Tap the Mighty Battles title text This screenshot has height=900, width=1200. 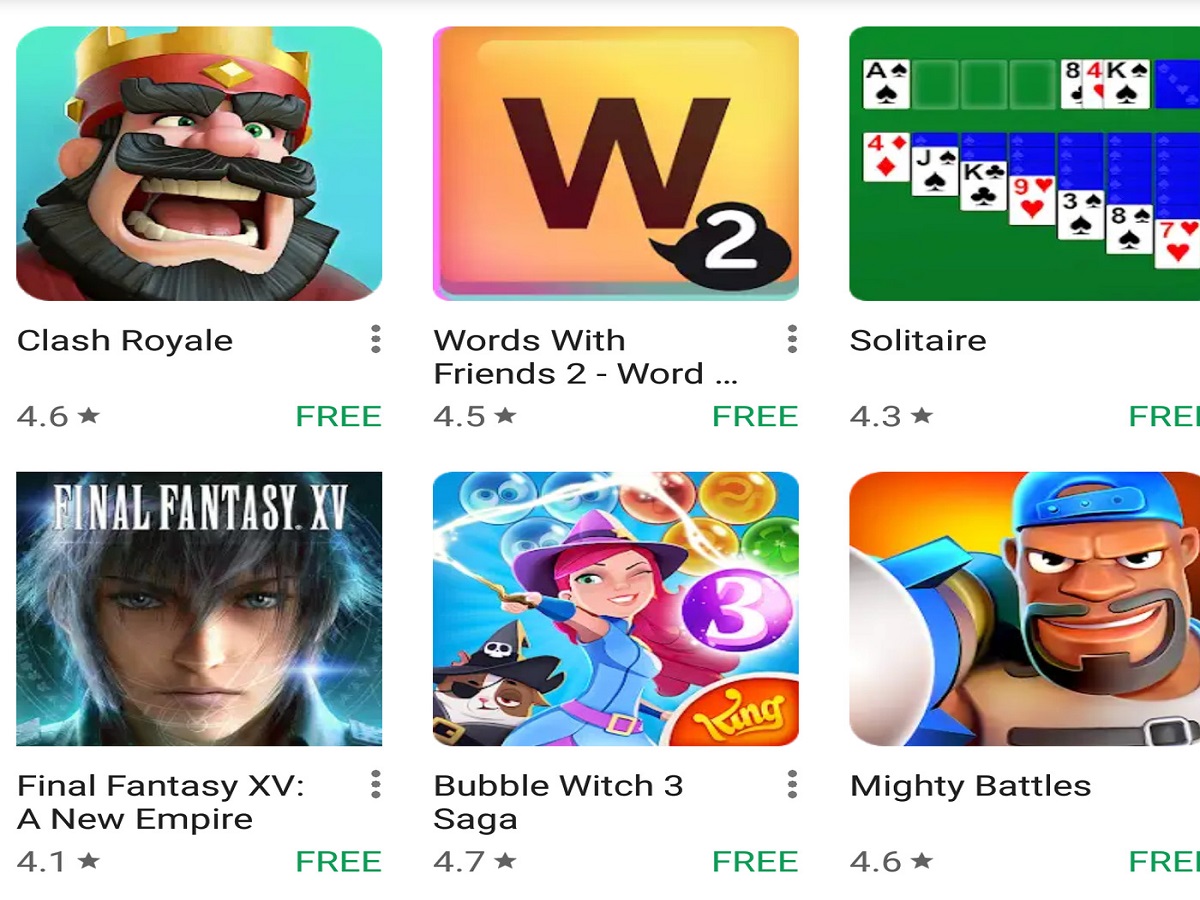coord(970,787)
